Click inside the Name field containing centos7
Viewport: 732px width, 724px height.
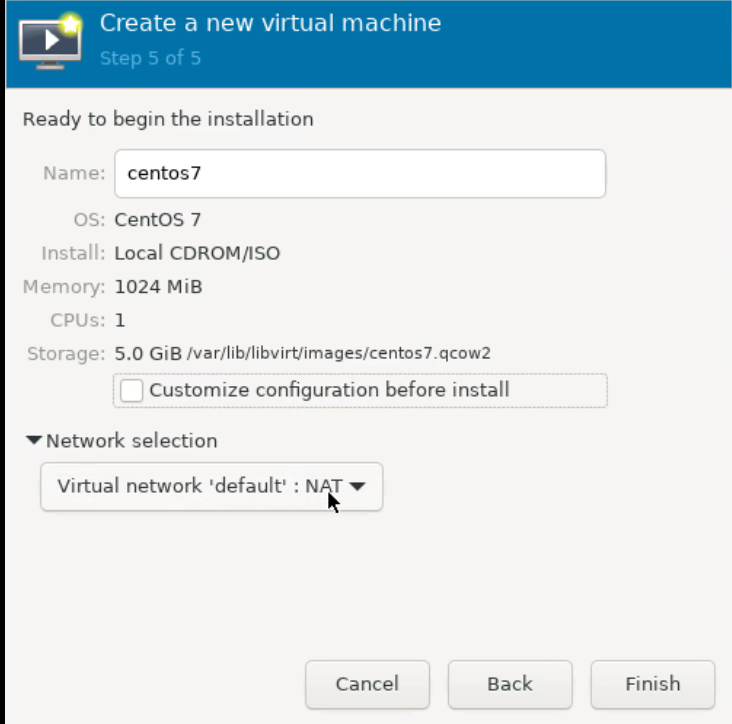coord(360,174)
